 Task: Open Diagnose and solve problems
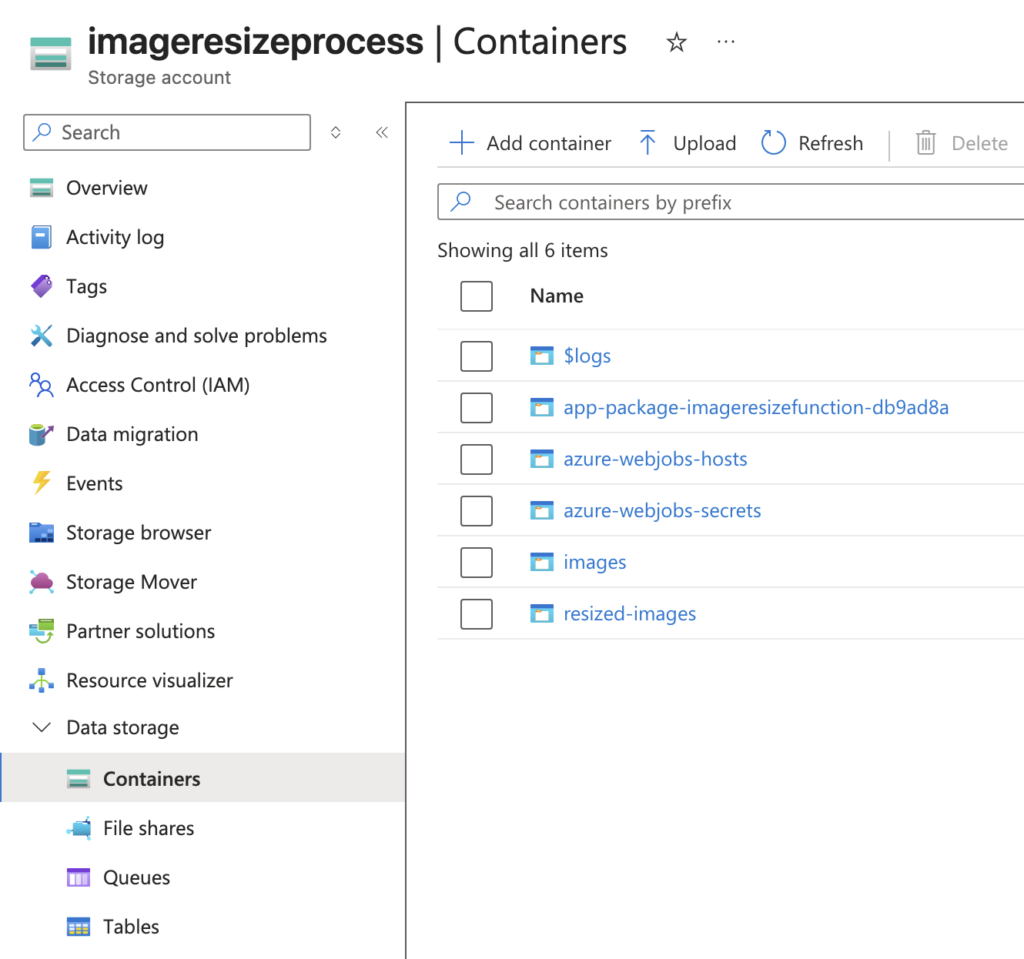(196, 336)
